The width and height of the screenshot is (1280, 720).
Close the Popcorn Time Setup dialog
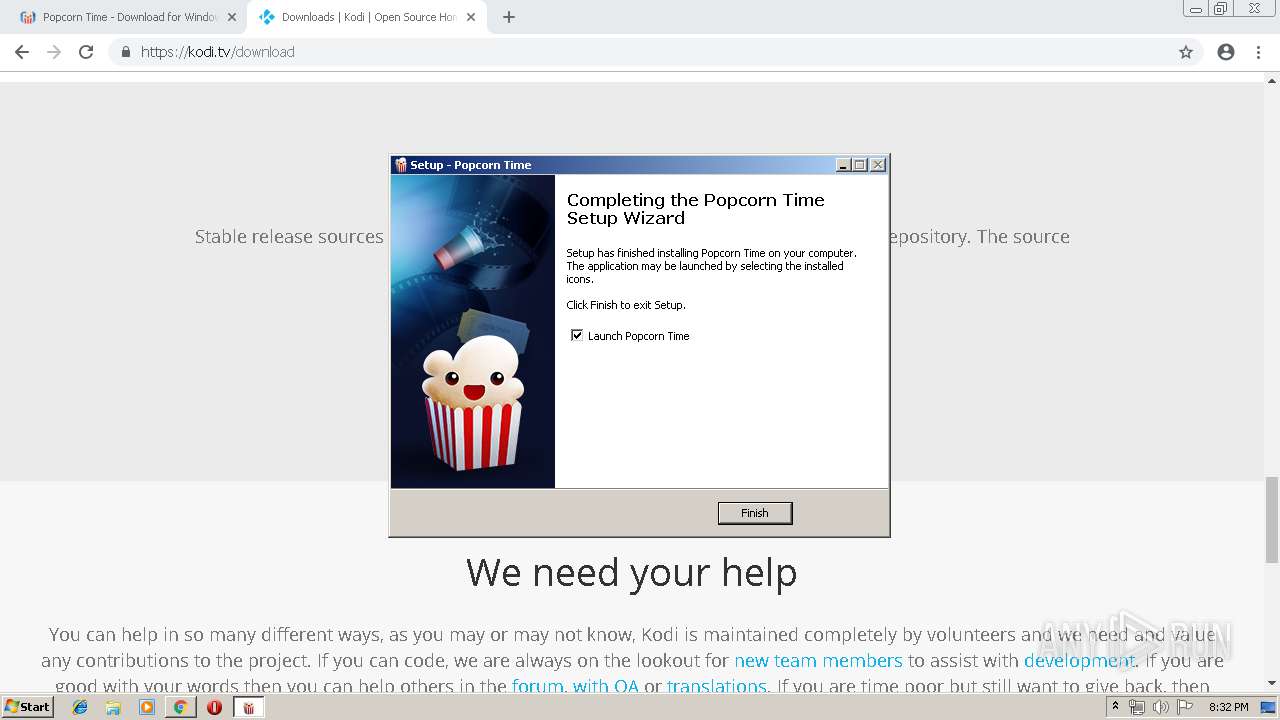pyautogui.click(x=878, y=165)
